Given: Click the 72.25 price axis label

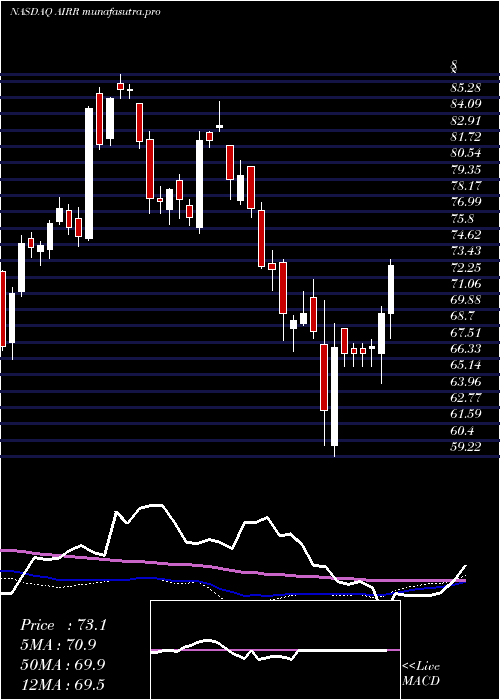Looking at the screenshot, I should [466, 267].
